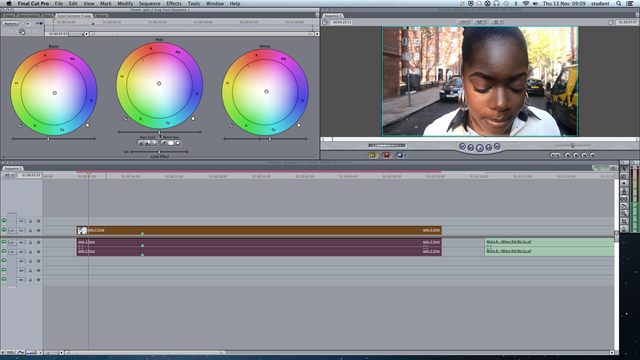Click the Auto Black Level button

tap(141, 143)
